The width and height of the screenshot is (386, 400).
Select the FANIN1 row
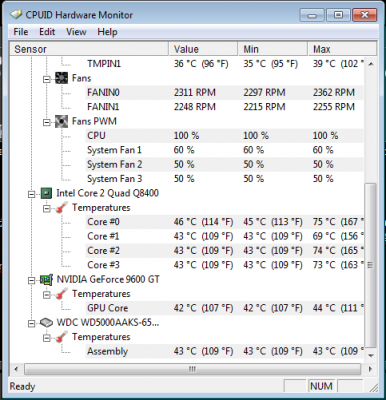click(225, 107)
